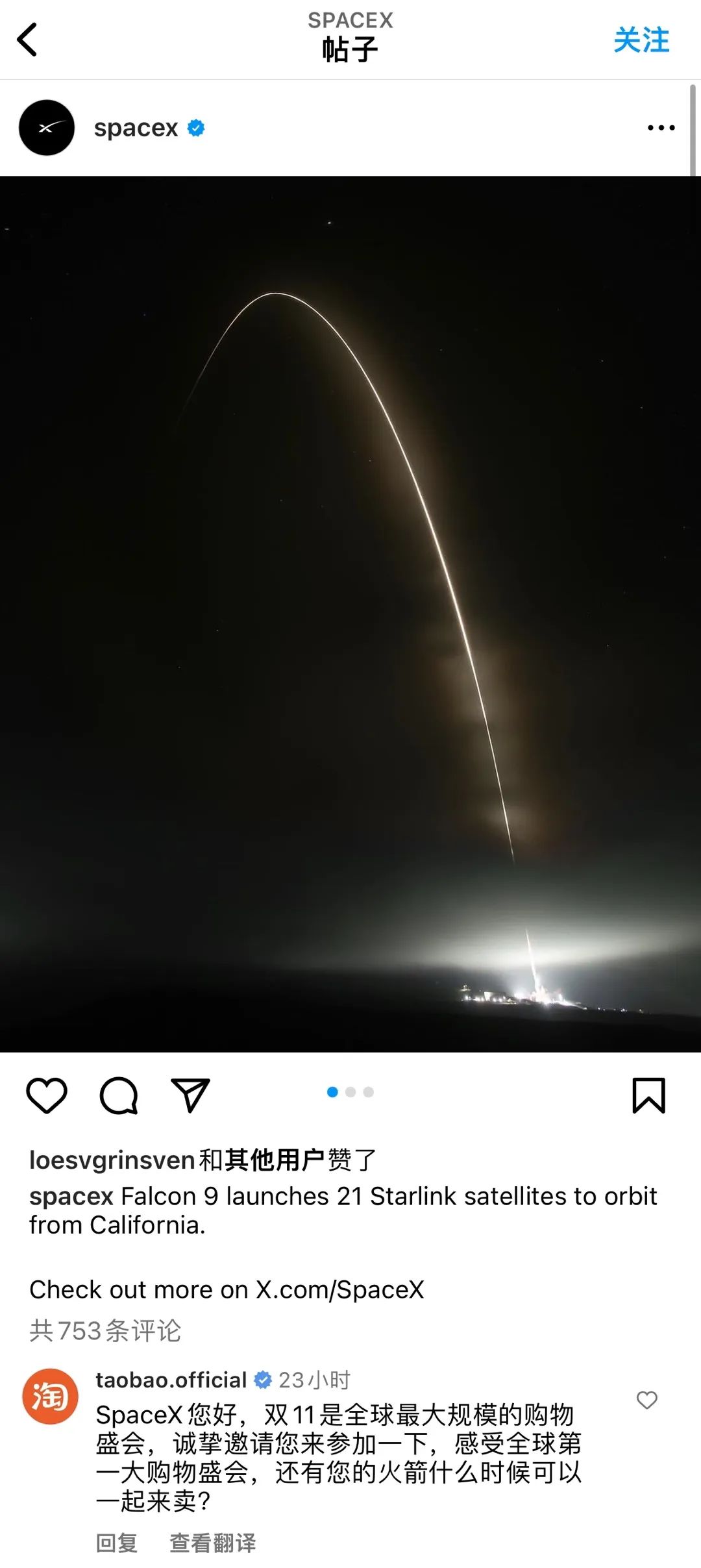
Task: Open the rocket launch photo
Action: click(350, 614)
